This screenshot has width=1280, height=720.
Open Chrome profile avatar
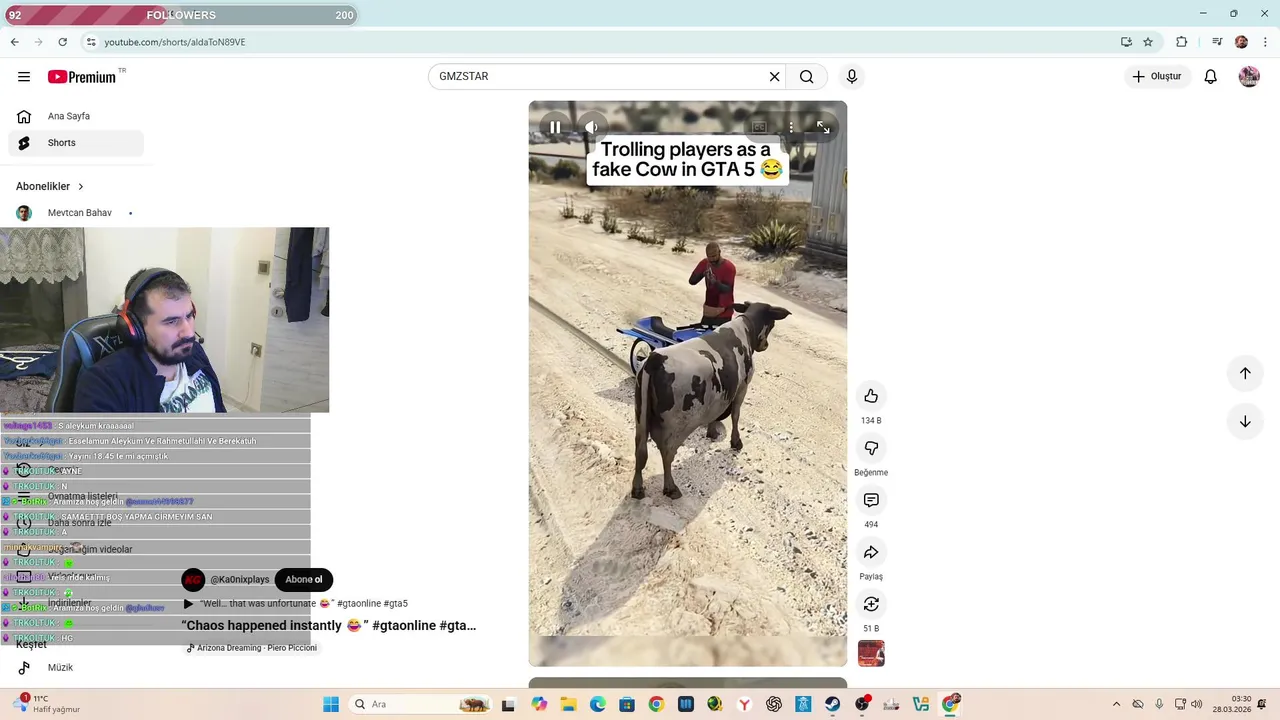coord(1241,42)
